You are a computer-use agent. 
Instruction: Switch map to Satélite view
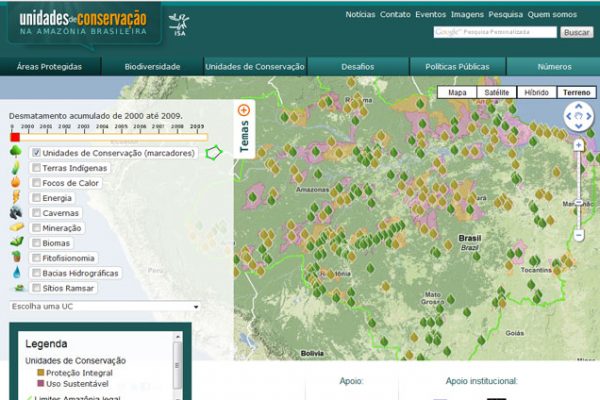[x=493, y=92]
